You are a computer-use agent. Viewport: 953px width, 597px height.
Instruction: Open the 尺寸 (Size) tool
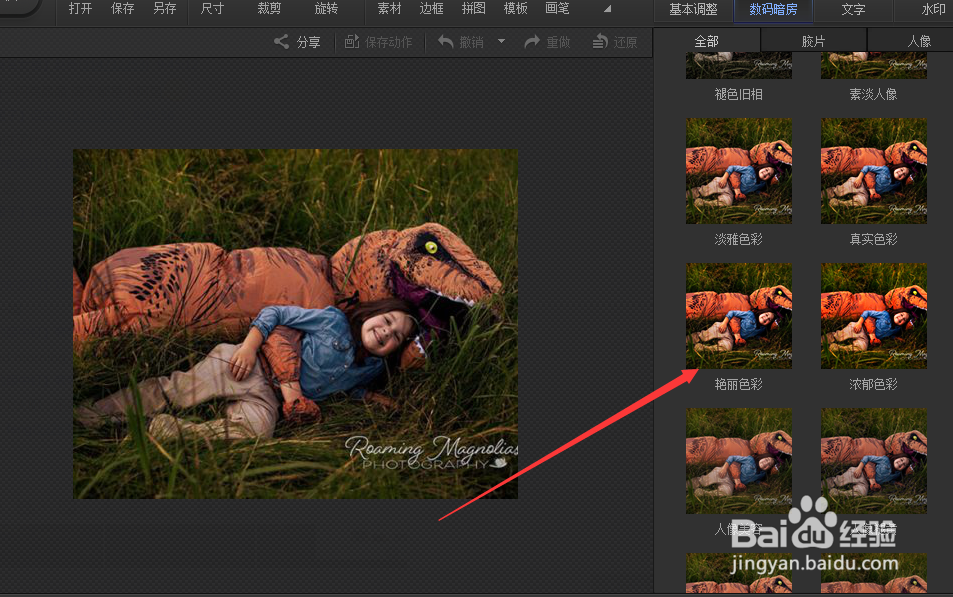coord(212,9)
